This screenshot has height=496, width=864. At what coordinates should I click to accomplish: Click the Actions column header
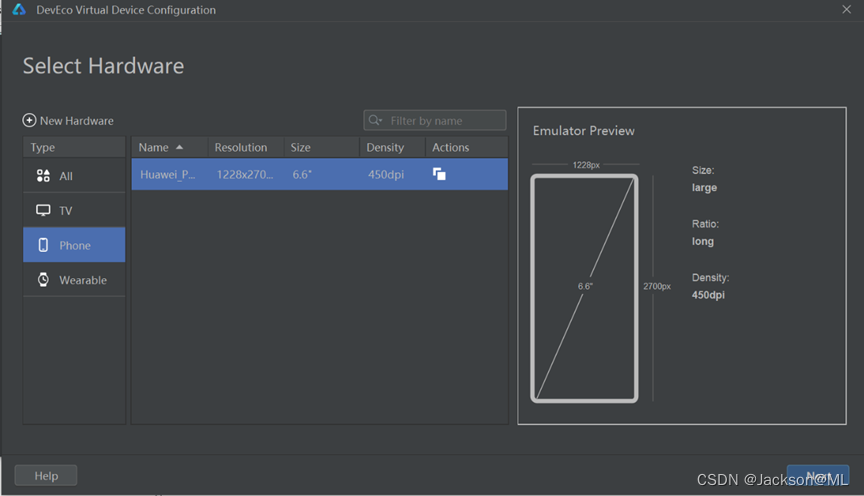tap(467, 147)
